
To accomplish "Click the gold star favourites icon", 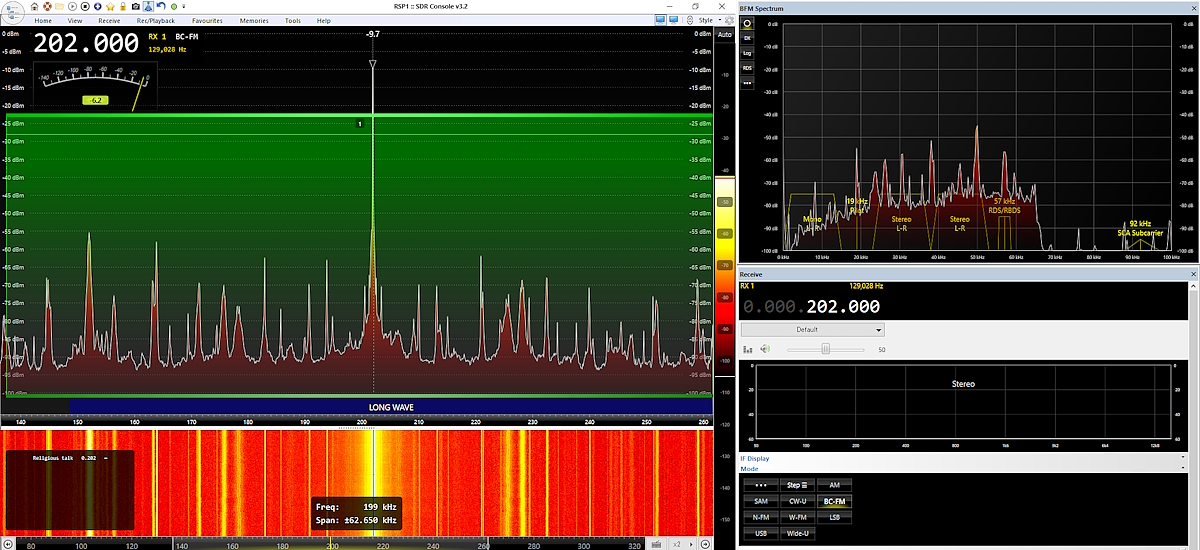I will click(x=109, y=6).
